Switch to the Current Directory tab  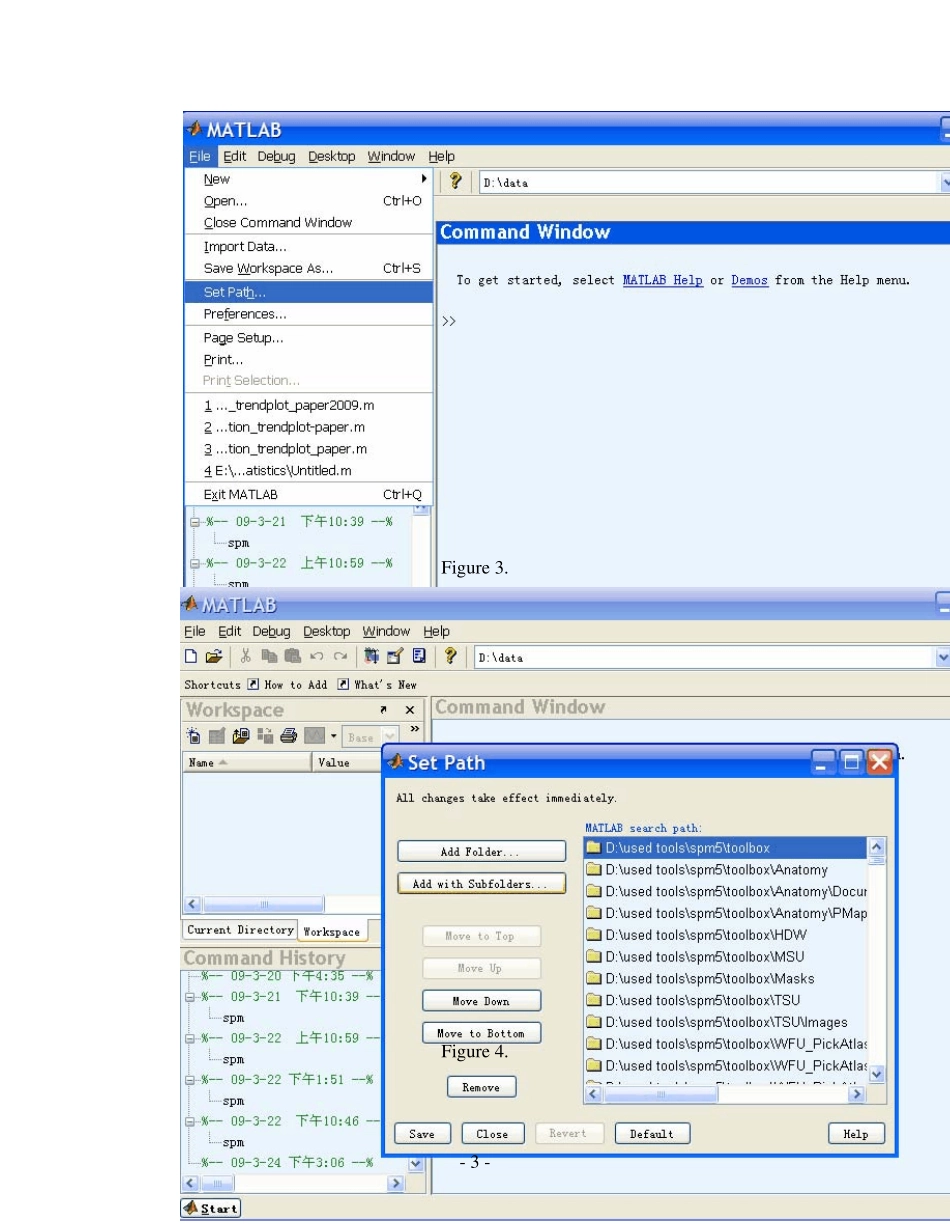click(240, 930)
